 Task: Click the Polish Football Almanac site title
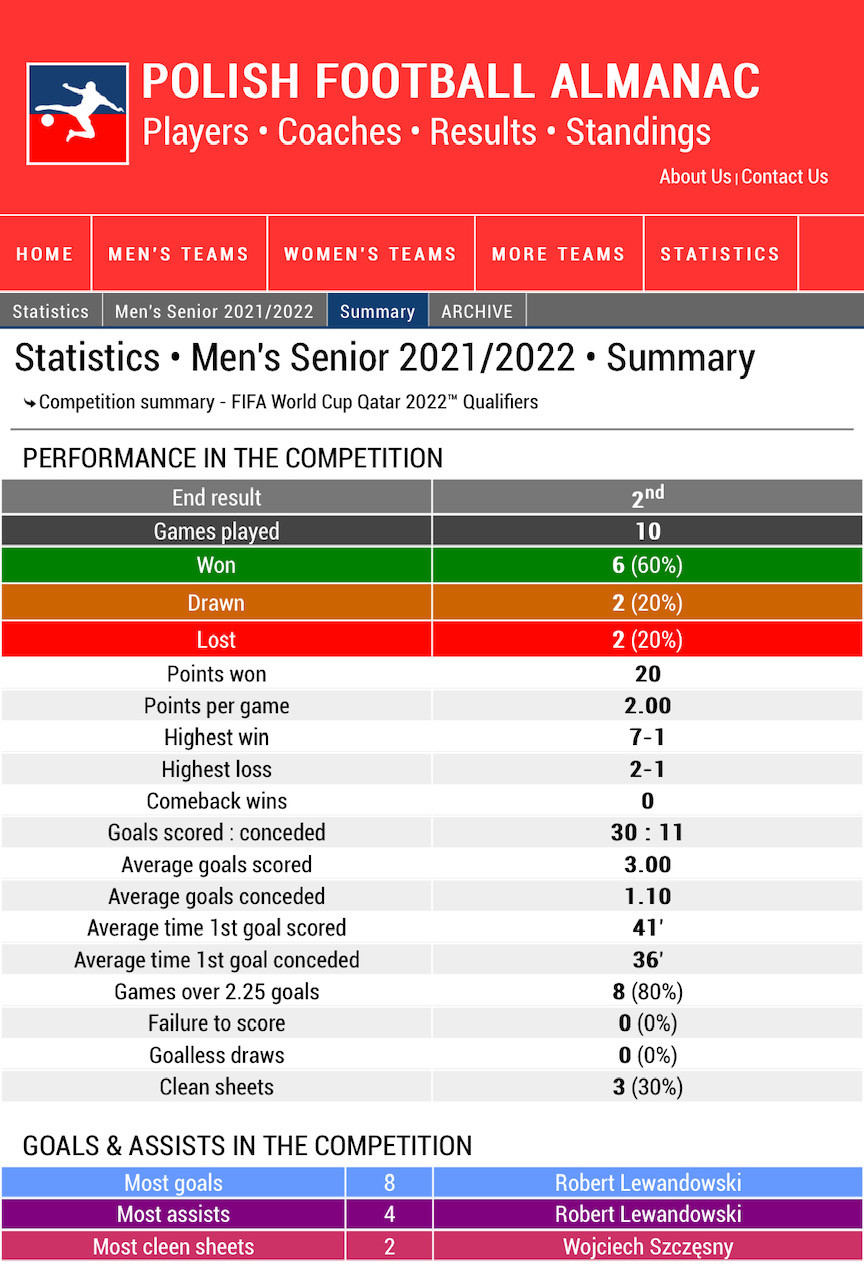click(x=451, y=82)
